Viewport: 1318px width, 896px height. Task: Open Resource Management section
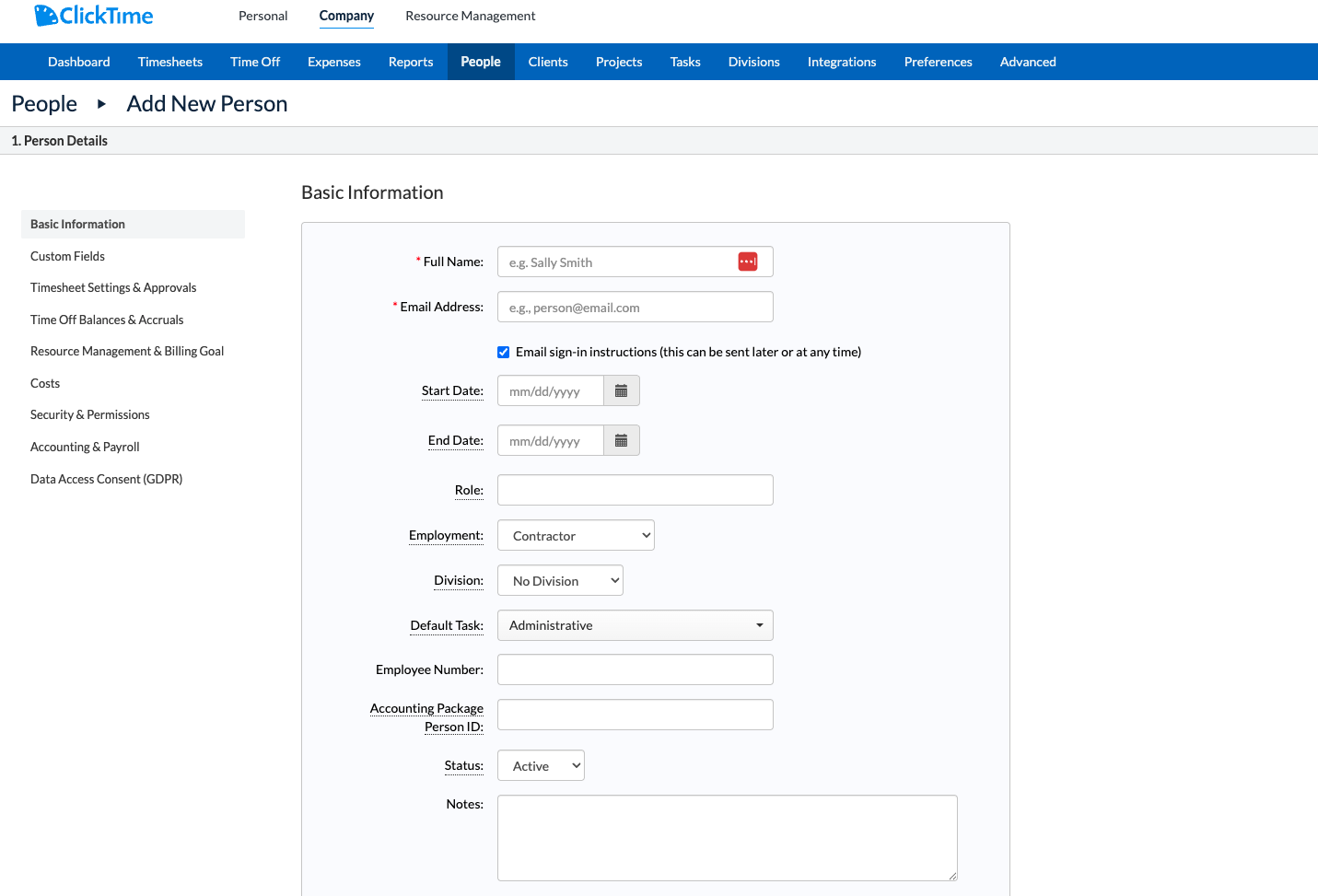click(471, 16)
